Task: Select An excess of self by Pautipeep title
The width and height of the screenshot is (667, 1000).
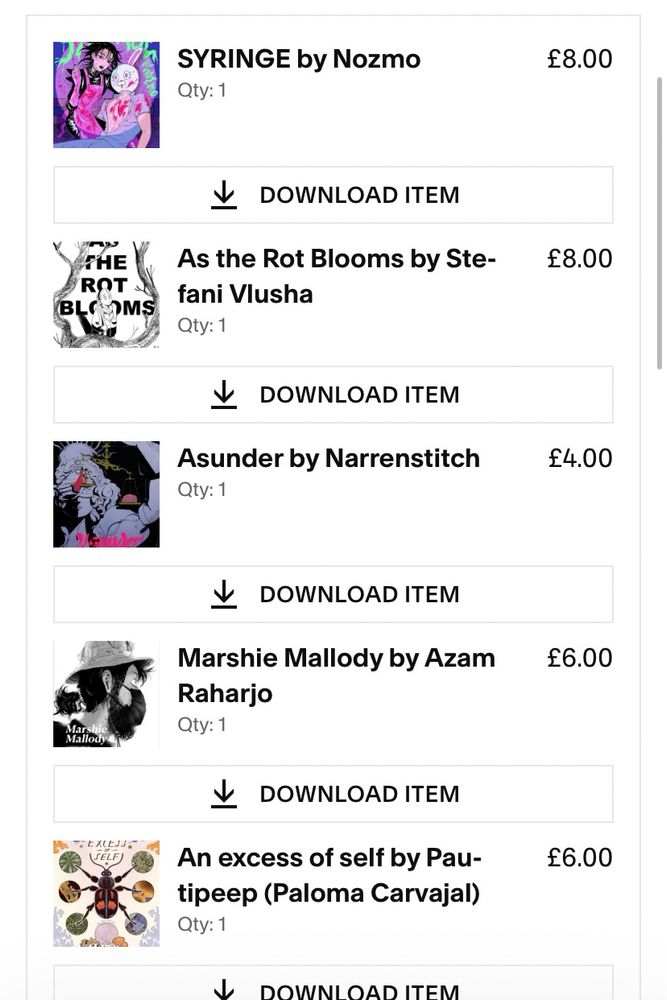Action: [x=329, y=875]
